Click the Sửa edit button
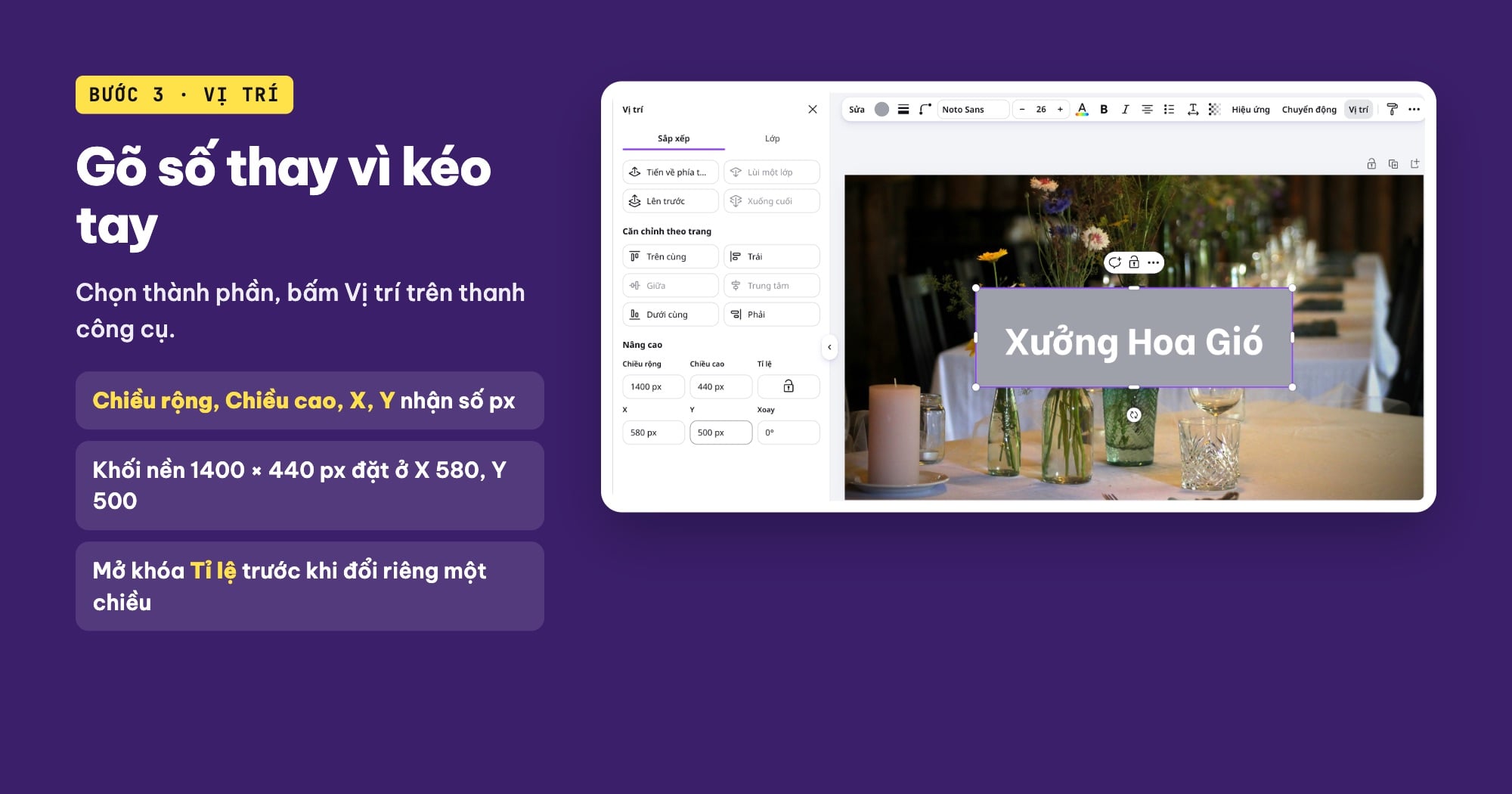Viewport: 1512px width, 794px height. (857, 110)
